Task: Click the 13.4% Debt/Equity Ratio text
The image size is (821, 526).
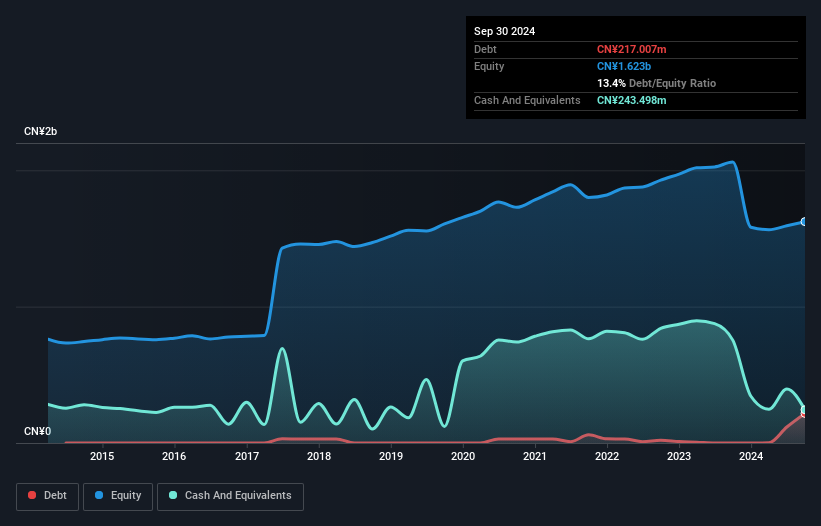Action: [656, 83]
